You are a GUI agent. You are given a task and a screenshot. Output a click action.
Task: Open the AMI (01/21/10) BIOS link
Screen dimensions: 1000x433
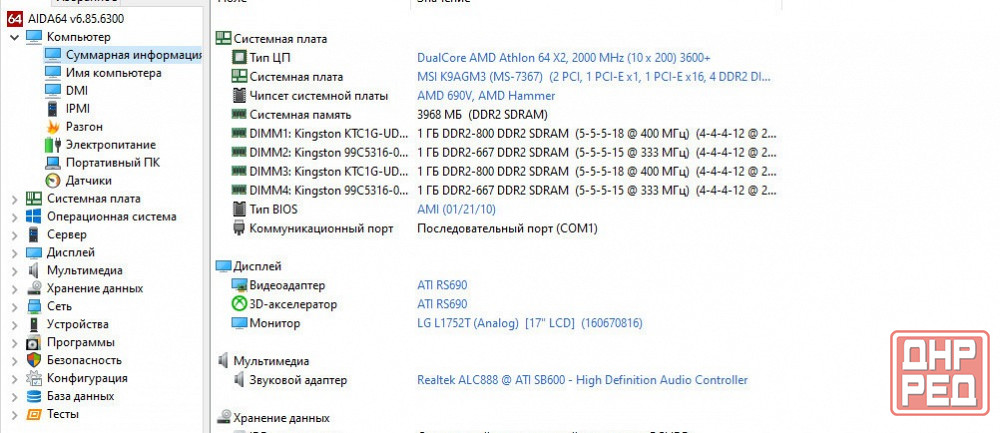point(456,209)
